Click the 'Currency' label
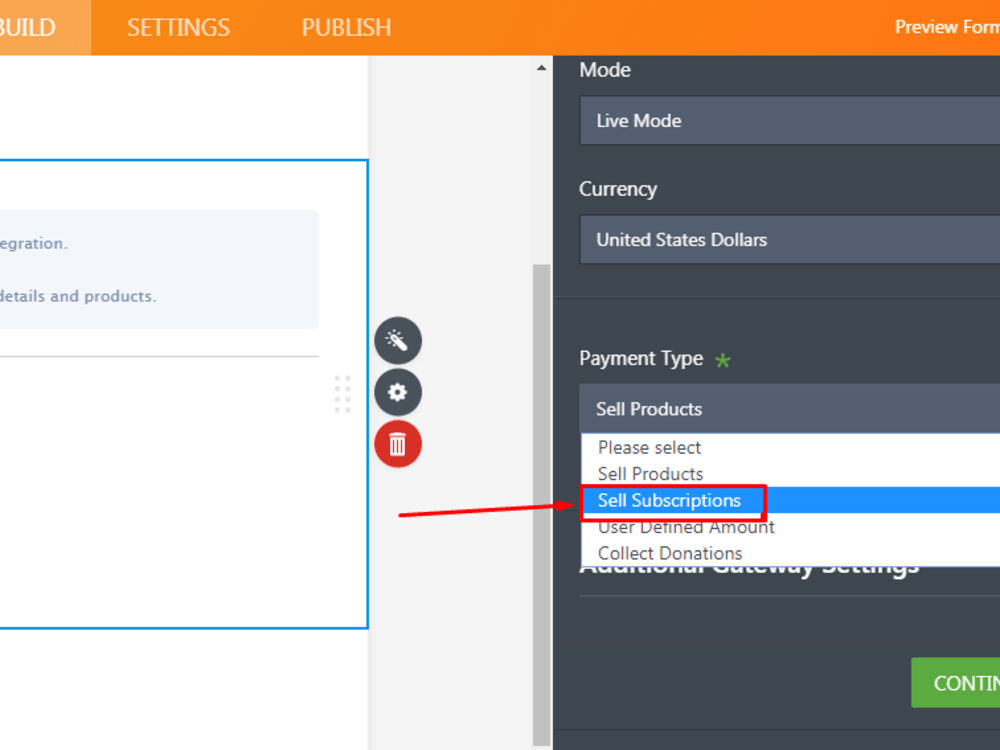 tap(618, 189)
